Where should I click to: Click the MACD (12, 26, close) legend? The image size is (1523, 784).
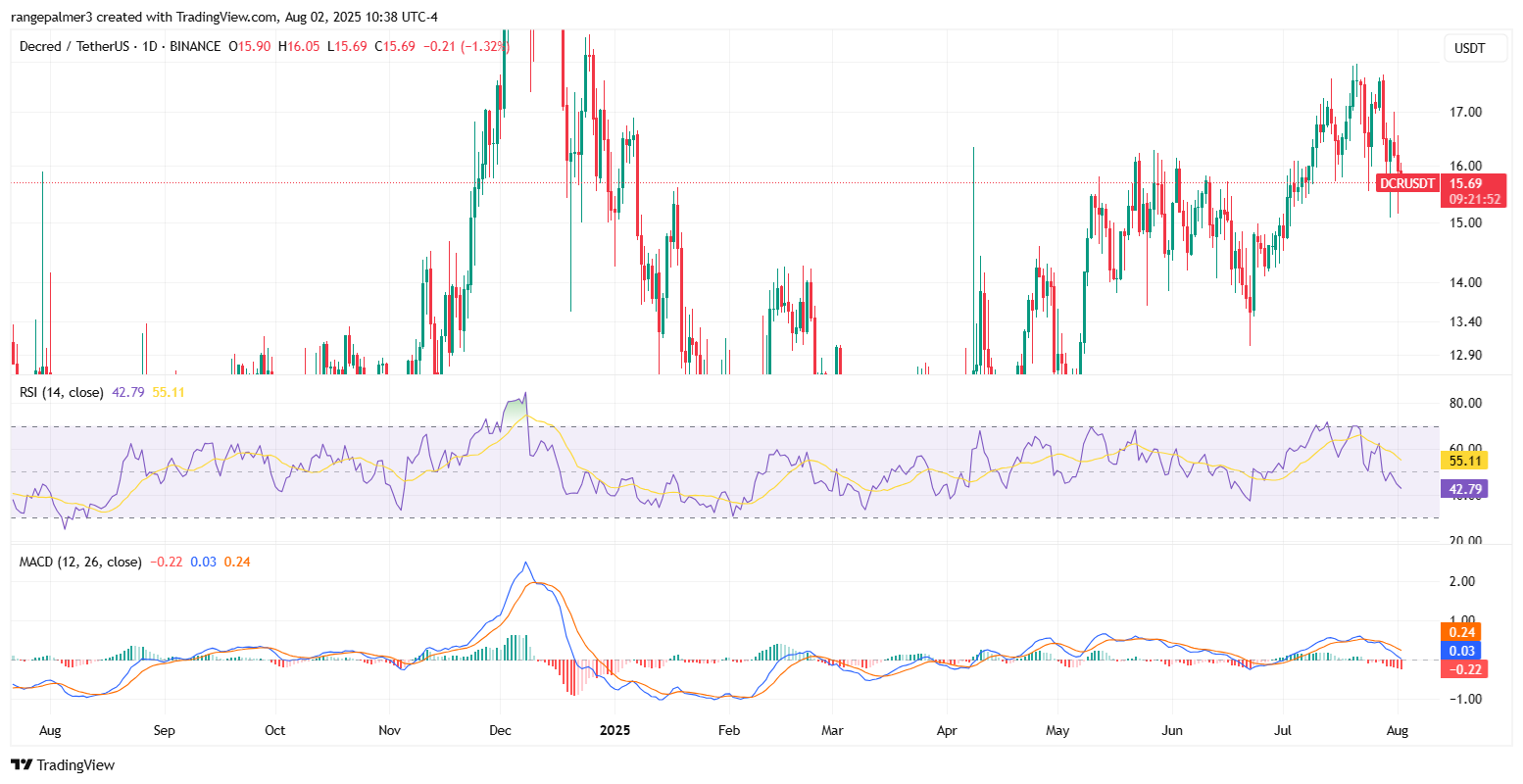(80, 562)
